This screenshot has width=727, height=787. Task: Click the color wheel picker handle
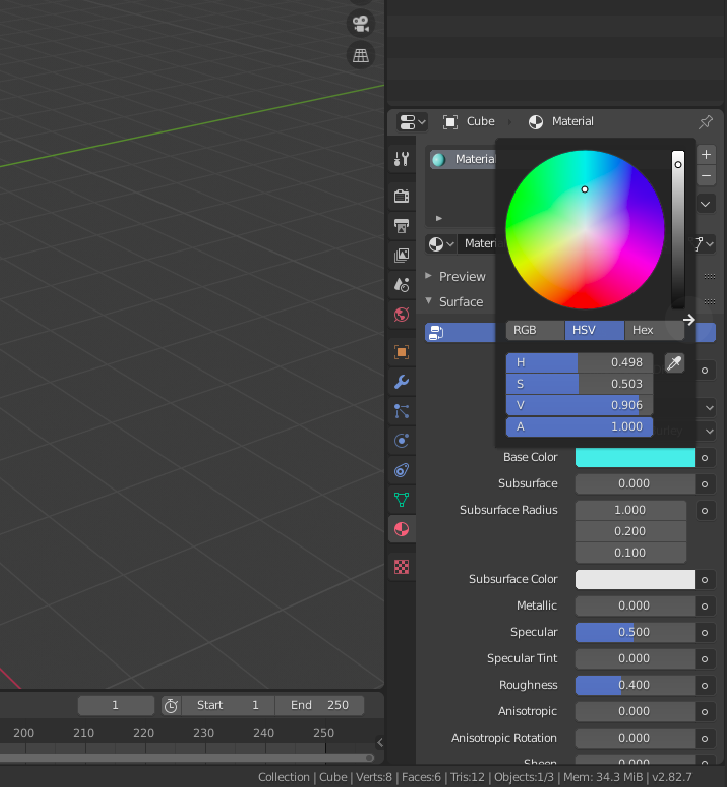pyautogui.click(x=585, y=189)
